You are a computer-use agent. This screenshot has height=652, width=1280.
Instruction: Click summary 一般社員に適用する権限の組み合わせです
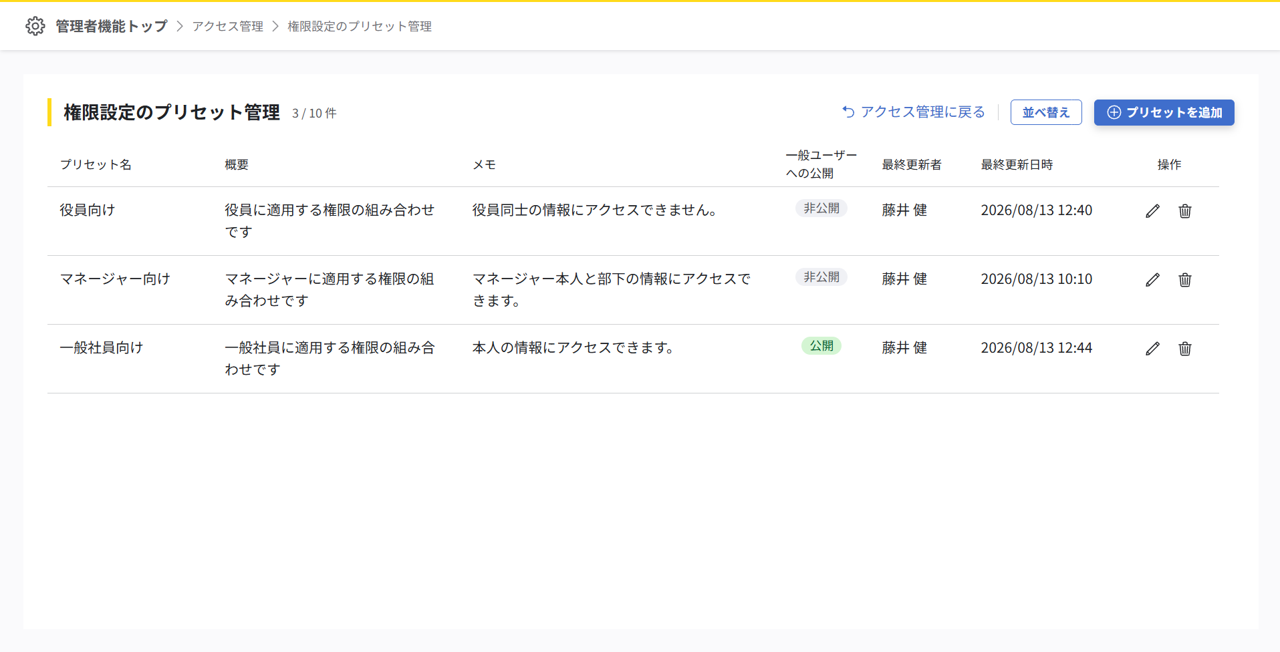(x=330, y=359)
